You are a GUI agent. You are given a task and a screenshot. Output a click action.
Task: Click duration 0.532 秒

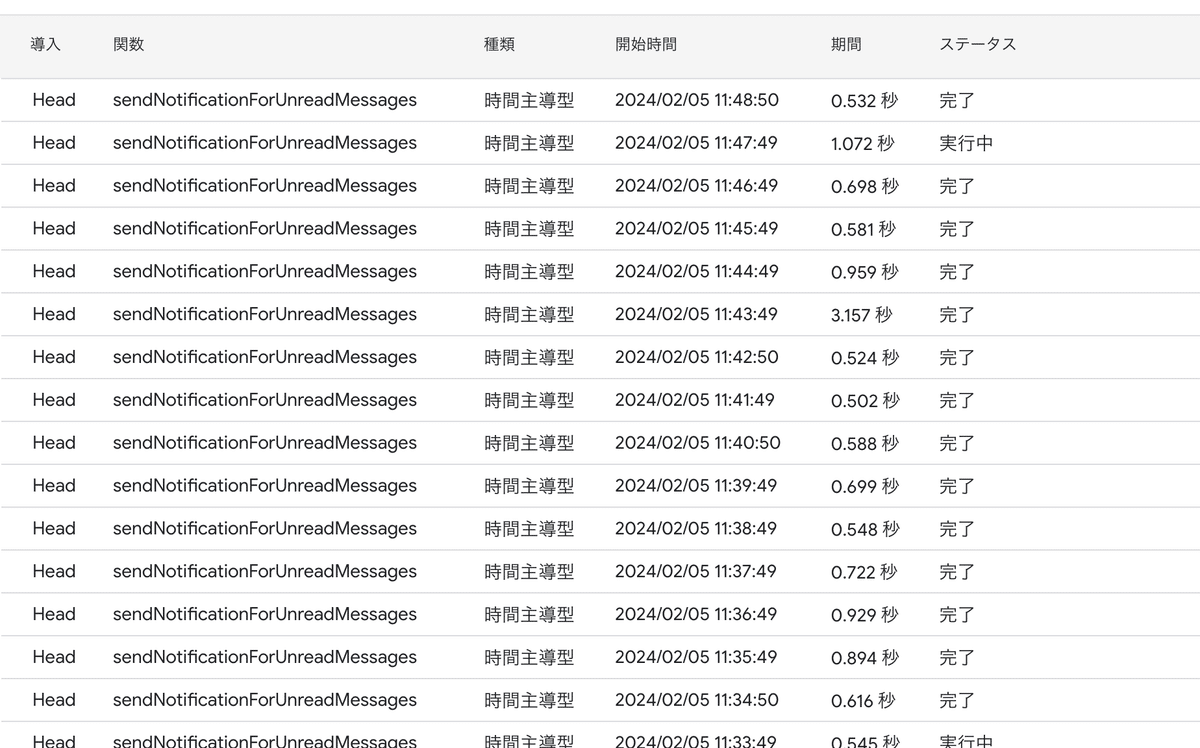click(x=865, y=100)
